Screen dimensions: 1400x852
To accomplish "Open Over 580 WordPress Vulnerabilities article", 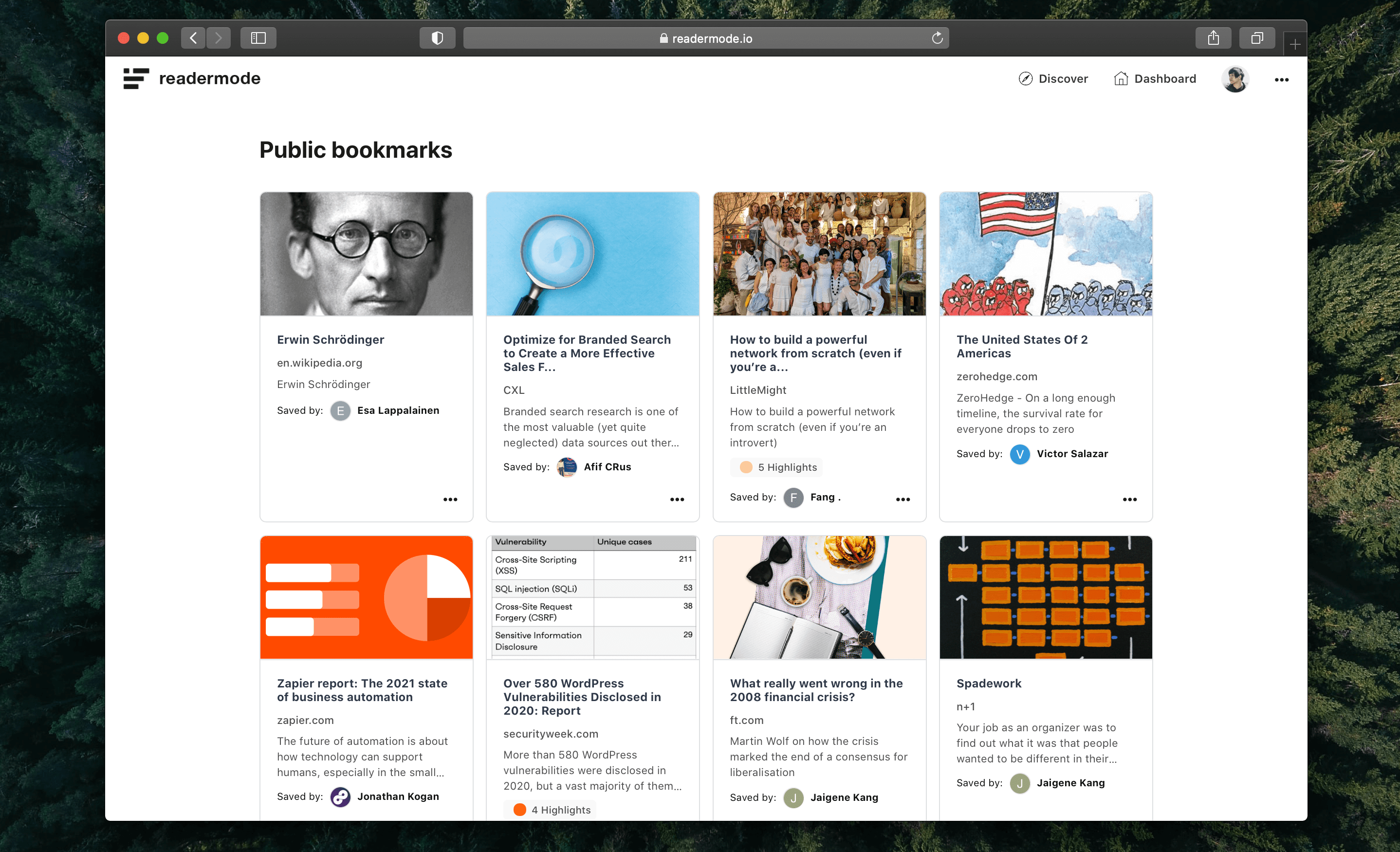I will coord(582,697).
